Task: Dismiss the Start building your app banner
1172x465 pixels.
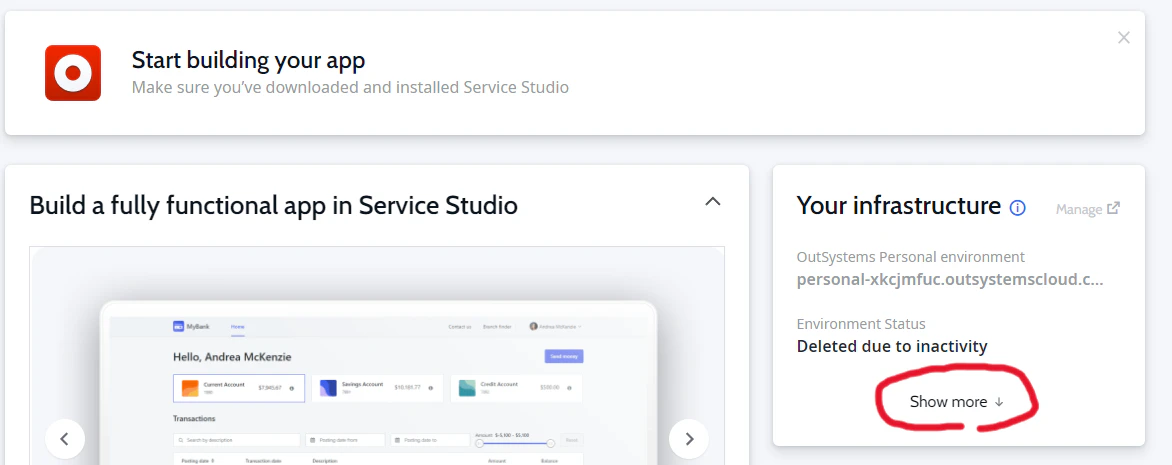Action: click(x=1123, y=37)
